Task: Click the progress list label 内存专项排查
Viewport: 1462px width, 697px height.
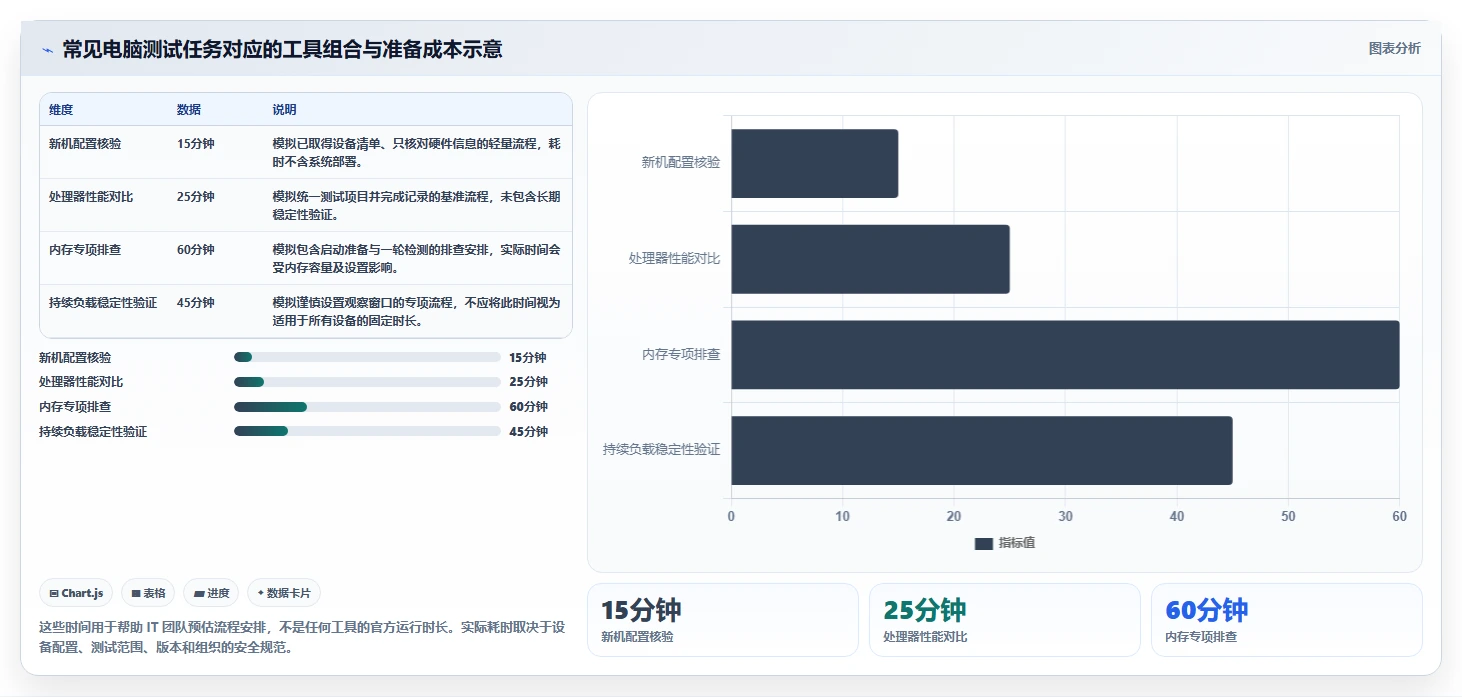Action: click(75, 407)
